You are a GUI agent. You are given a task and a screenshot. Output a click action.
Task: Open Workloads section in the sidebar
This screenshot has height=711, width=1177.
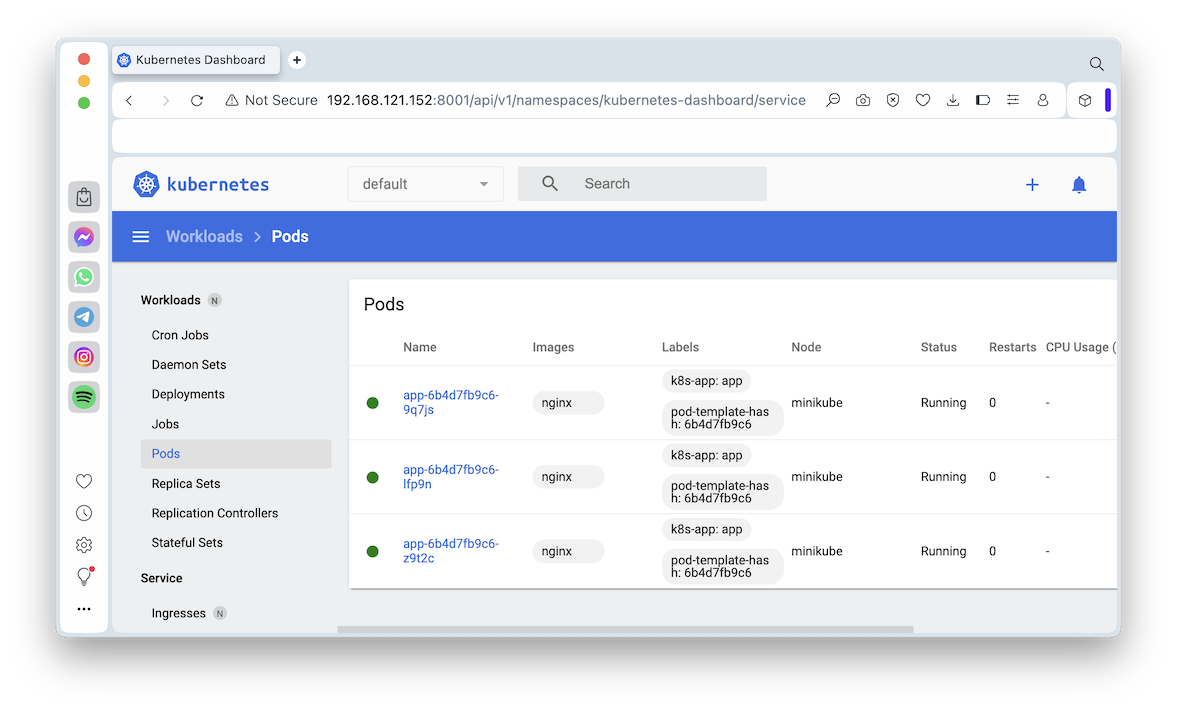[x=170, y=300]
